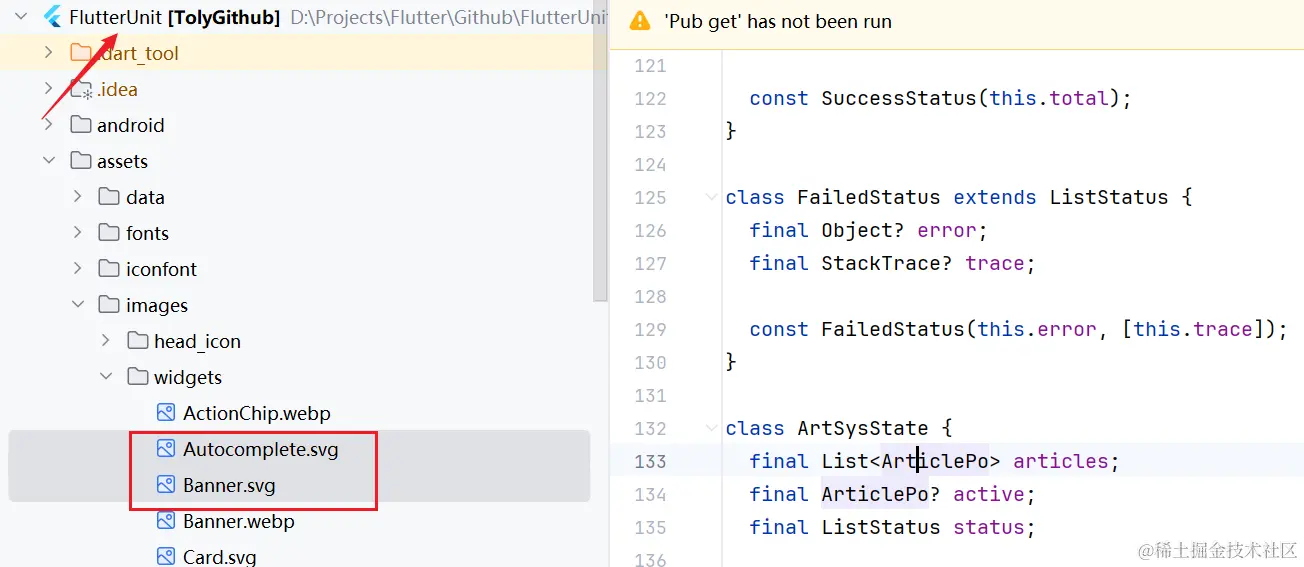The image size is (1304, 567).
Task: Click the Autocomplete.svg file icon
Action: 166,449
